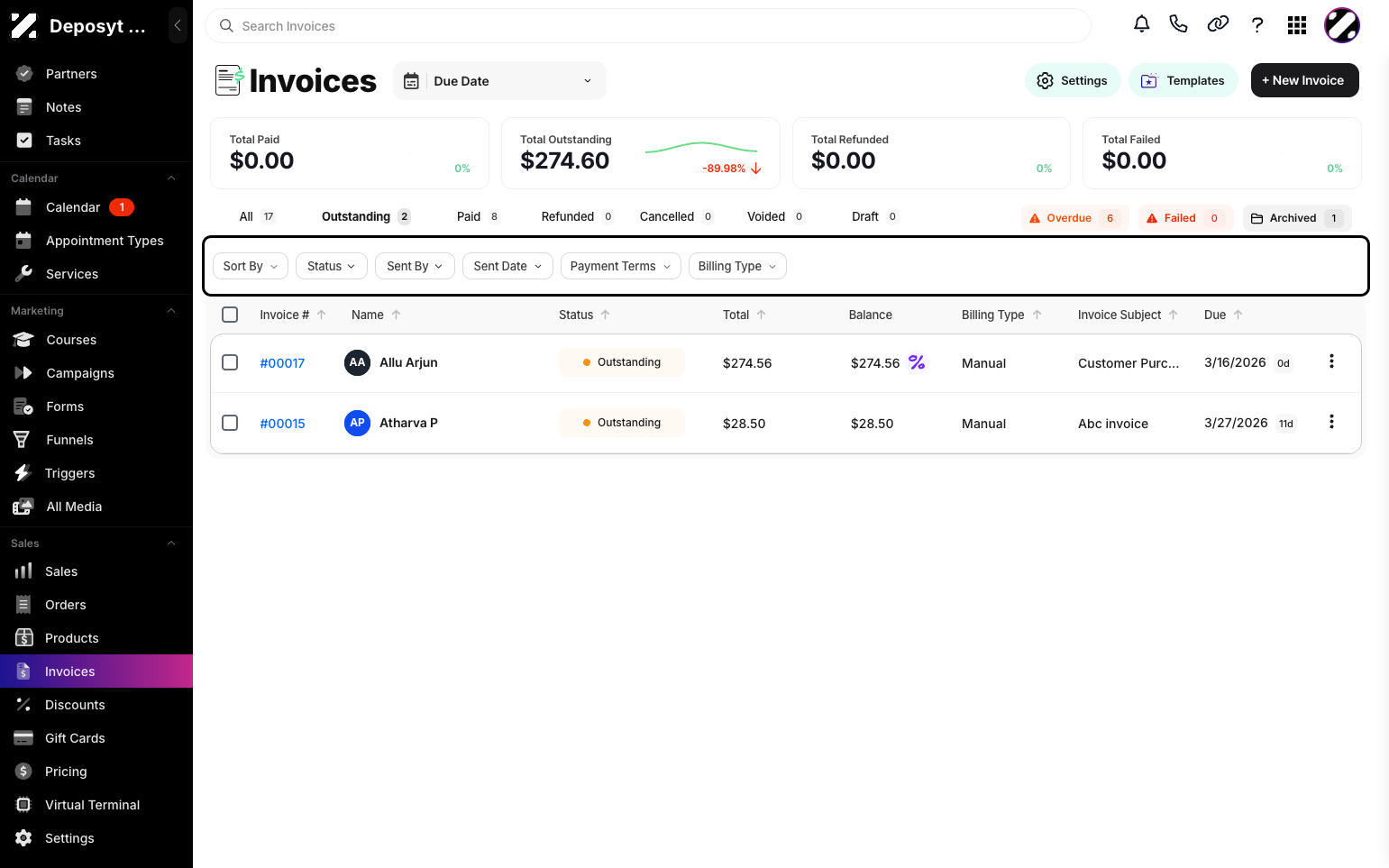Open the Sent Date filter
Image resolution: width=1389 pixels, height=868 pixels.
(507, 266)
